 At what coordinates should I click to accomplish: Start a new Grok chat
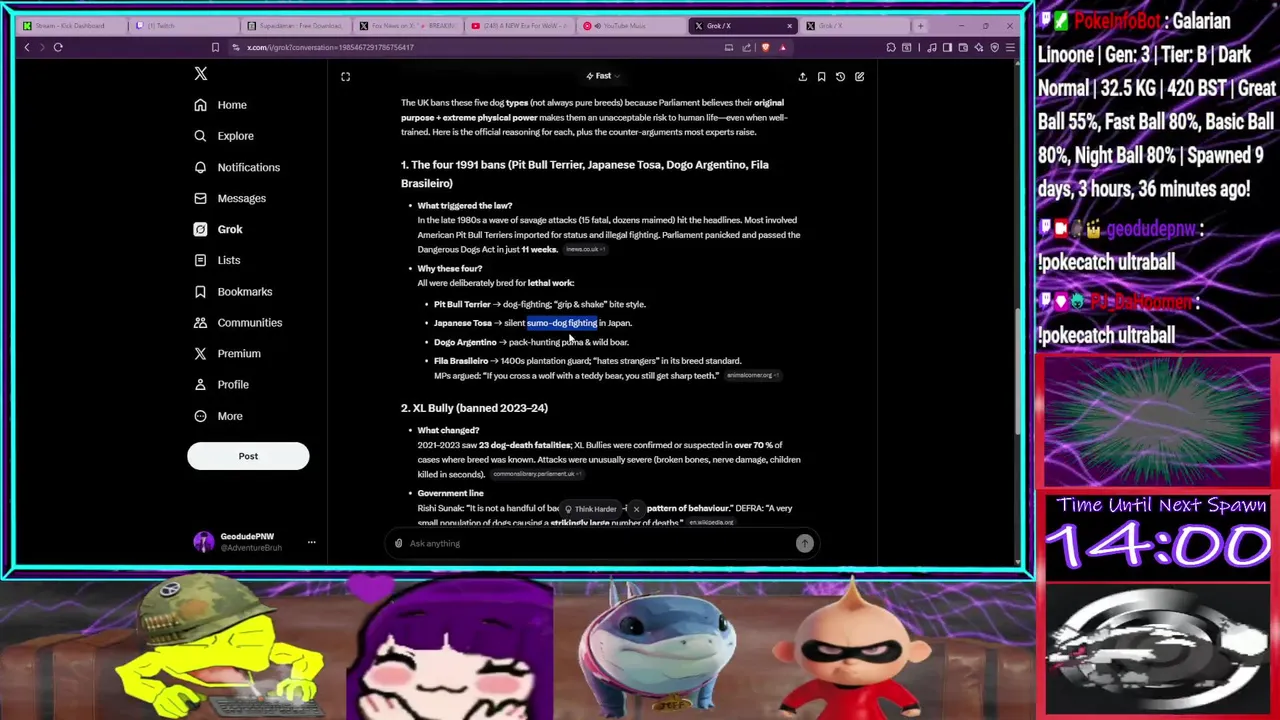(x=859, y=76)
